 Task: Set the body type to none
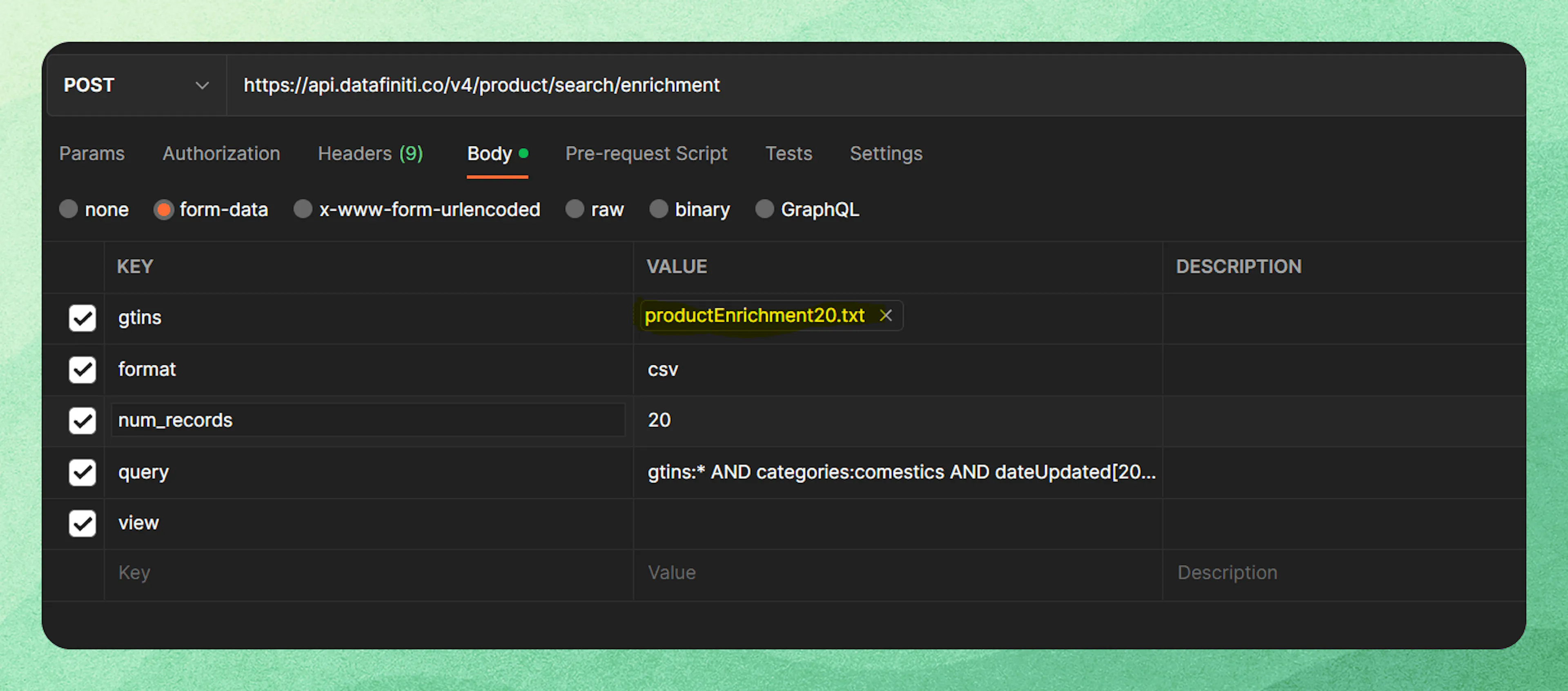pos(68,209)
